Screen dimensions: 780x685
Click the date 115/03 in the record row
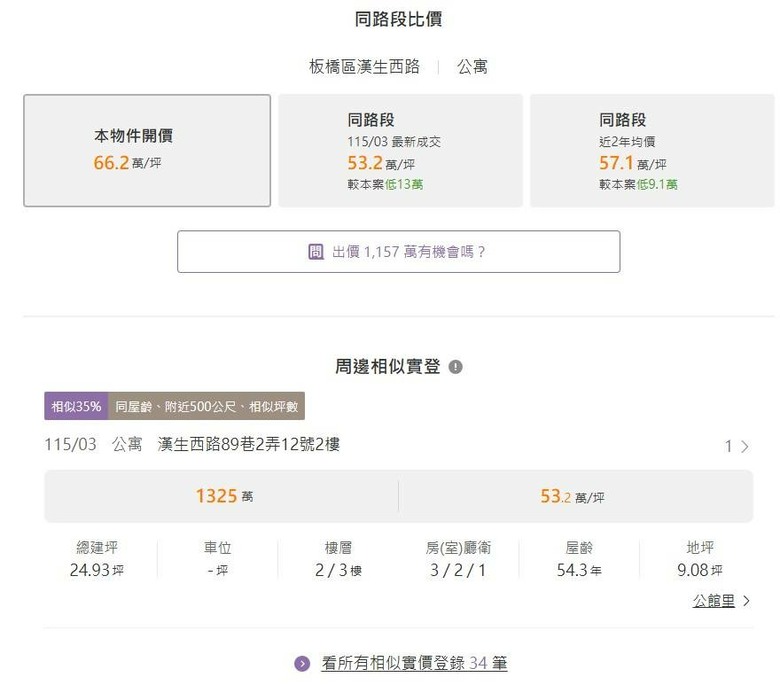[71, 444]
